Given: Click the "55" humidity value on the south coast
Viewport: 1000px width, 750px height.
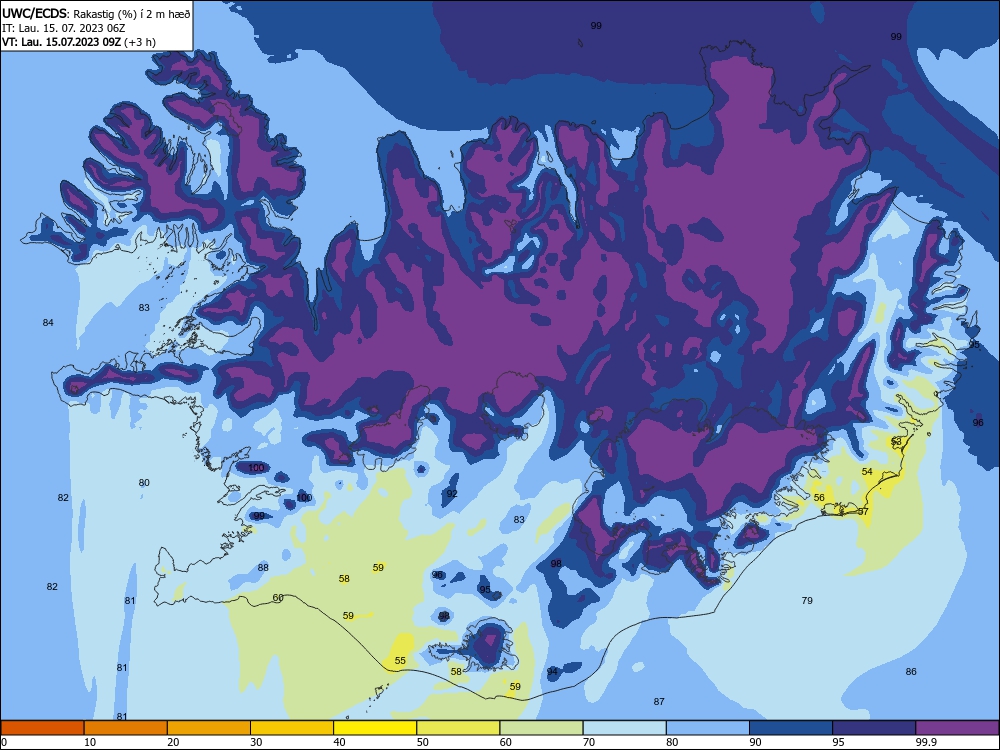Looking at the screenshot, I should pyautogui.click(x=400, y=661).
